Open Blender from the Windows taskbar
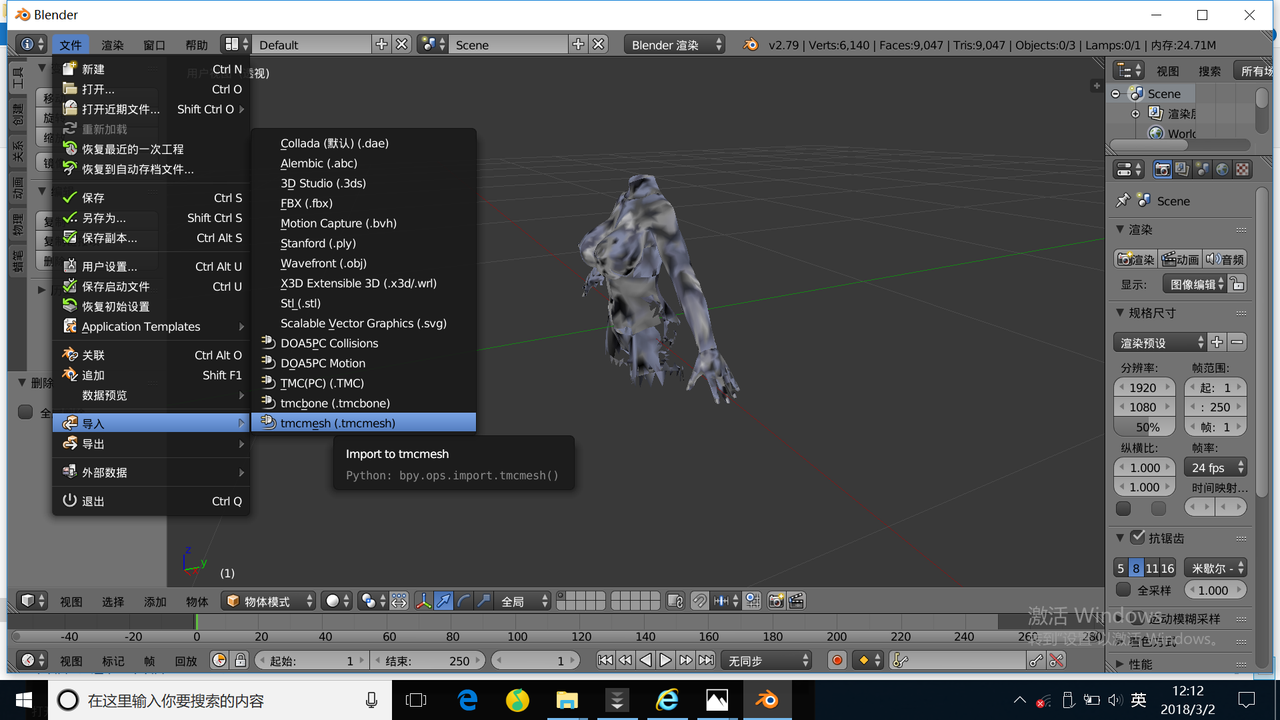1280x720 pixels. tap(767, 700)
